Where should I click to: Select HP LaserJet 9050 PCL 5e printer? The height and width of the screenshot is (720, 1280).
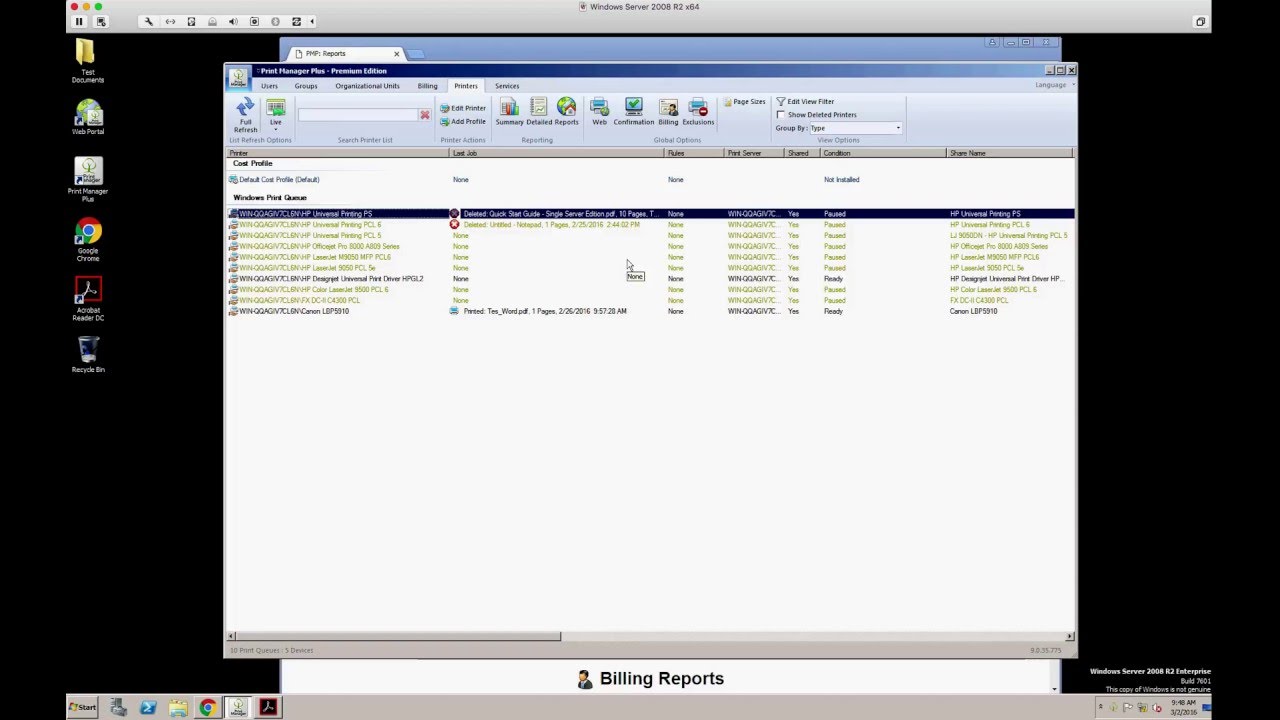pyautogui.click(x=650, y=268)
